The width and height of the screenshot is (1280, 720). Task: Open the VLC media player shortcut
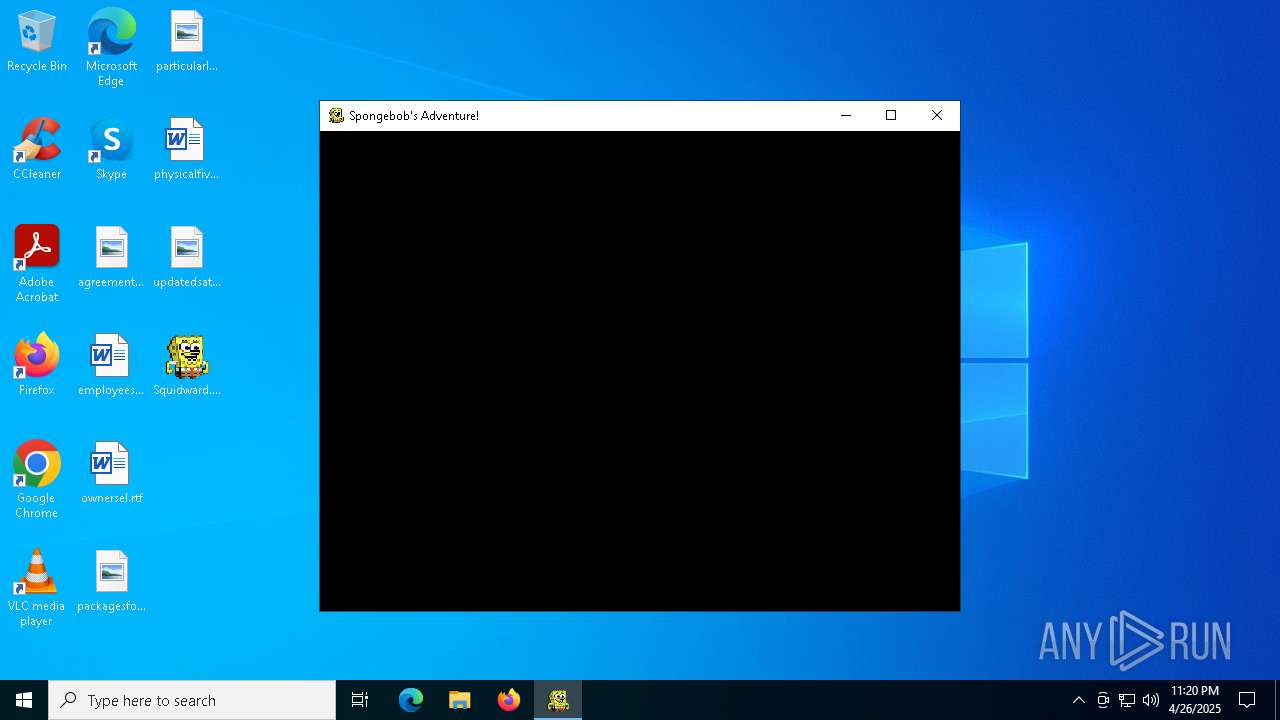[37, 588]
